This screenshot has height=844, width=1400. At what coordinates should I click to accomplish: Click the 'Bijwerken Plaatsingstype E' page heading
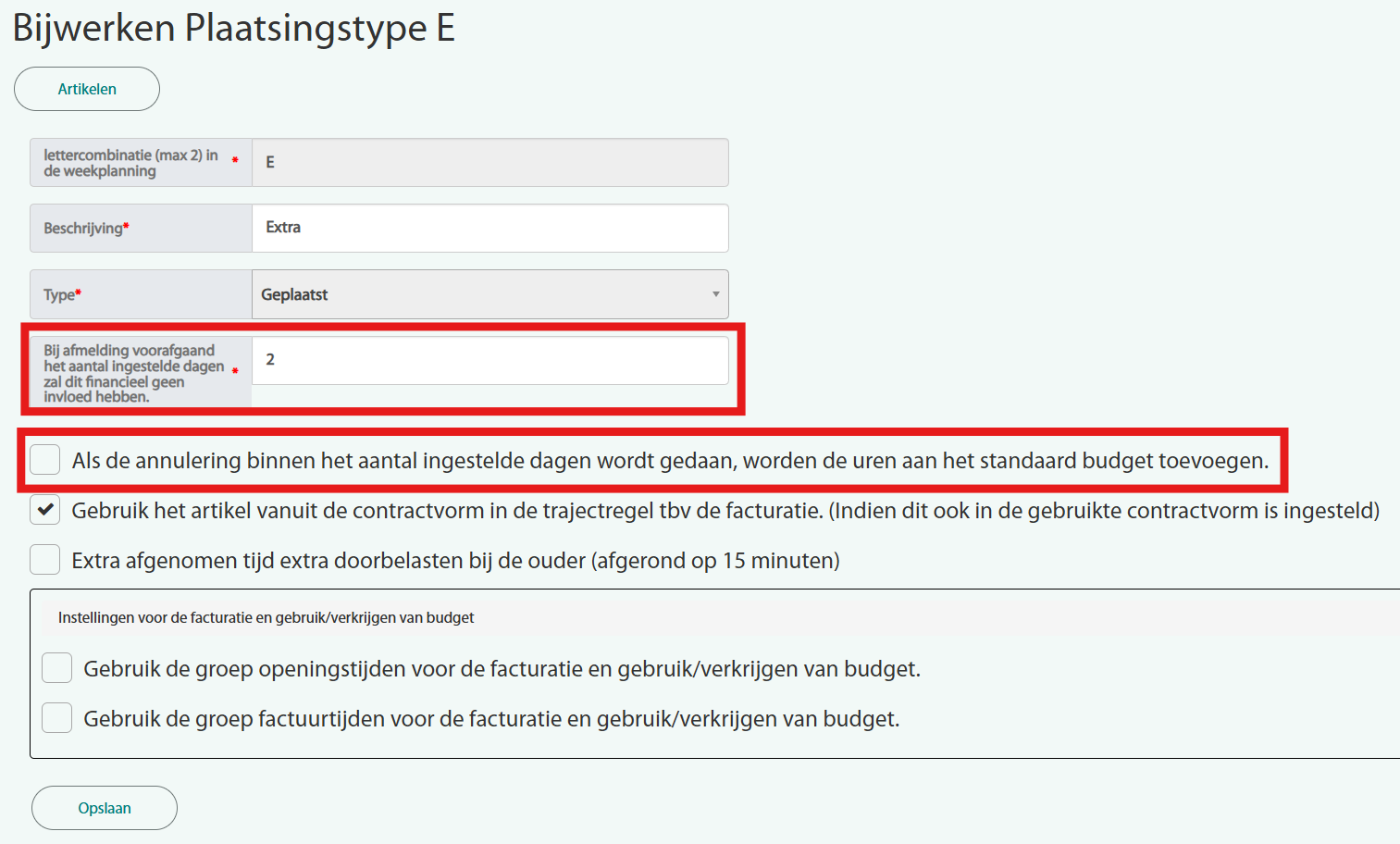pos(233,28)
